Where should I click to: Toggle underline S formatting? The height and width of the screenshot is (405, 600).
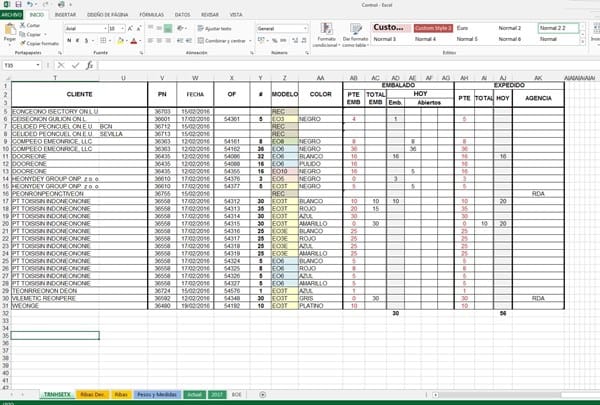(x=86, y=41)
